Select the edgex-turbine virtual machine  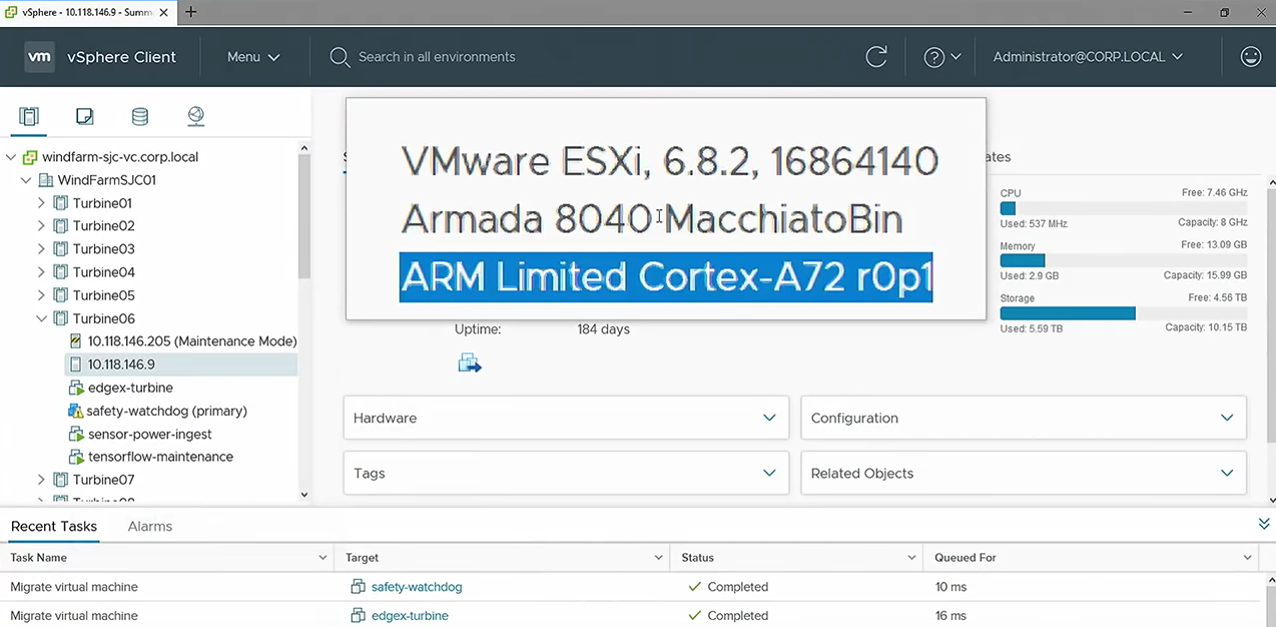(x=130, y=387)
